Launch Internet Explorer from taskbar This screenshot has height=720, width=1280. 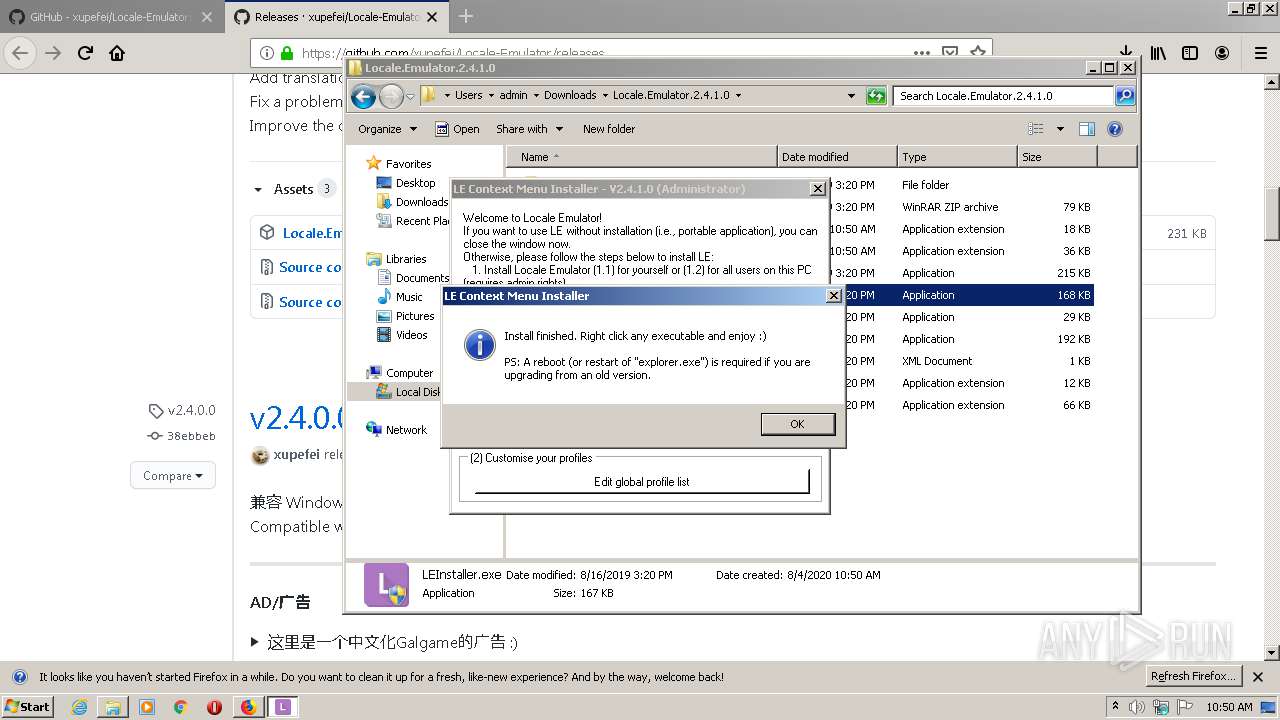79,707
